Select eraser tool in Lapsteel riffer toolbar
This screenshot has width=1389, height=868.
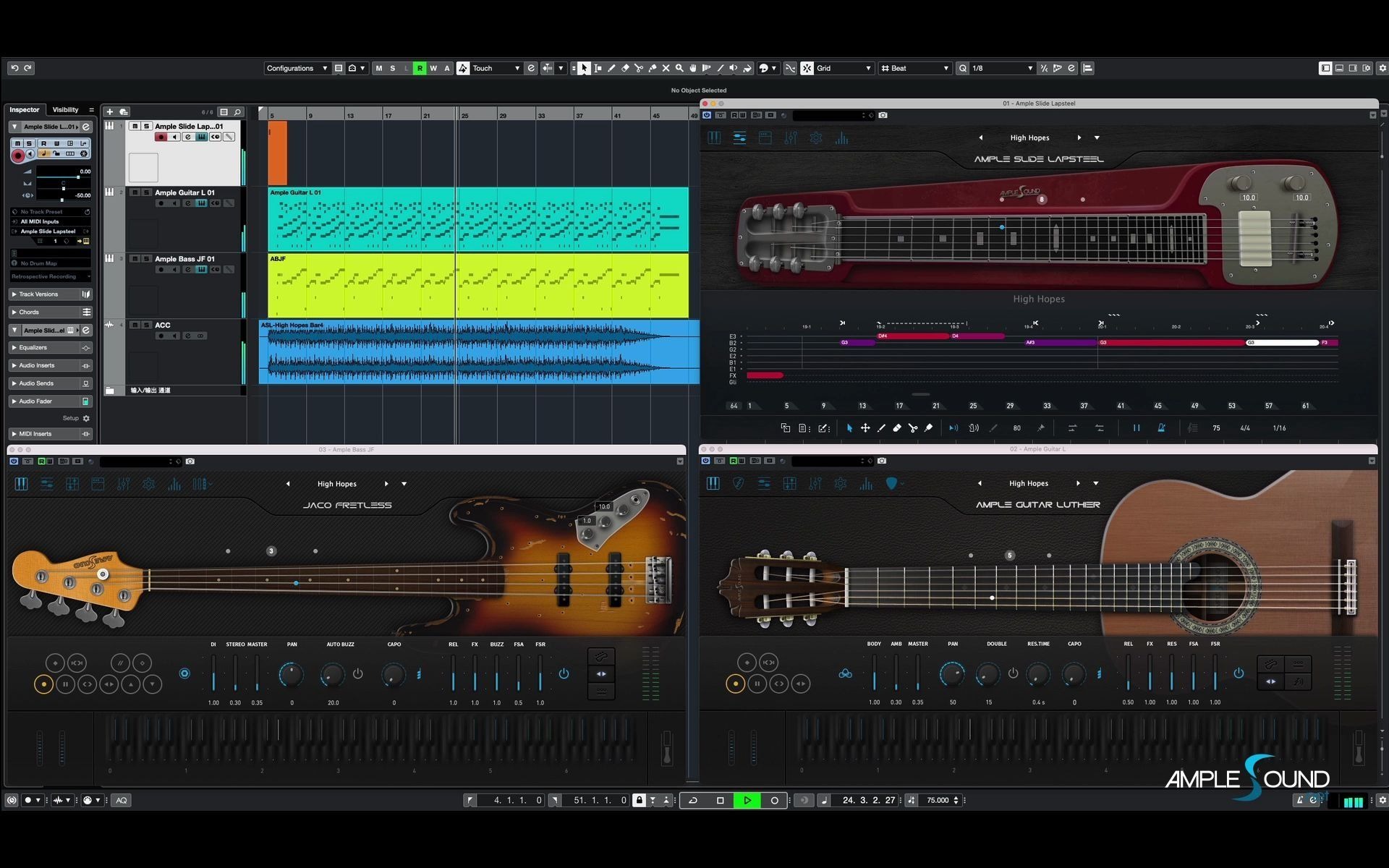click(x=897, y=428)
